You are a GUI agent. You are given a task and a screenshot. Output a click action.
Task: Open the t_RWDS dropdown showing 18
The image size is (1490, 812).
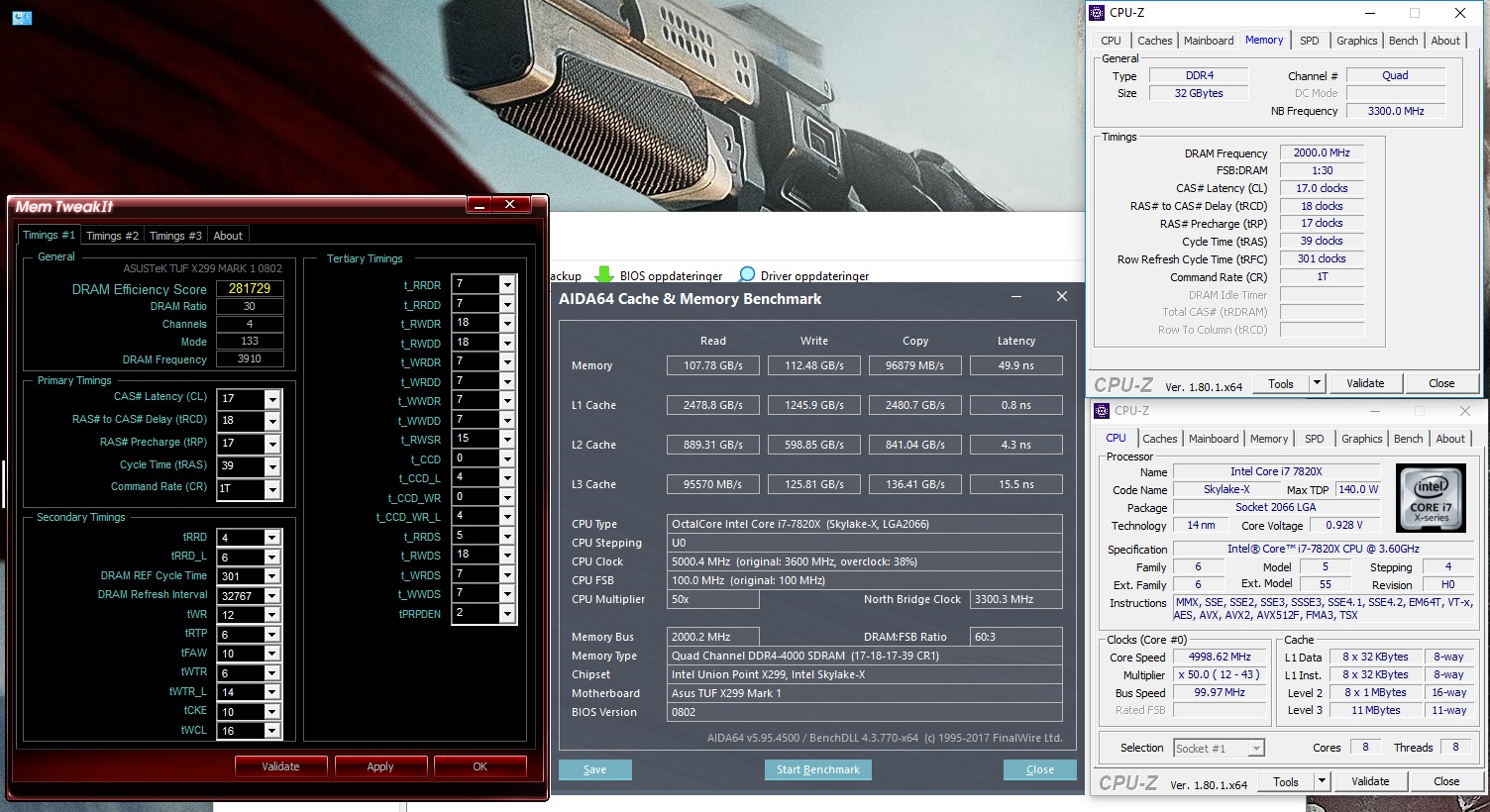(x=507, y=556)
